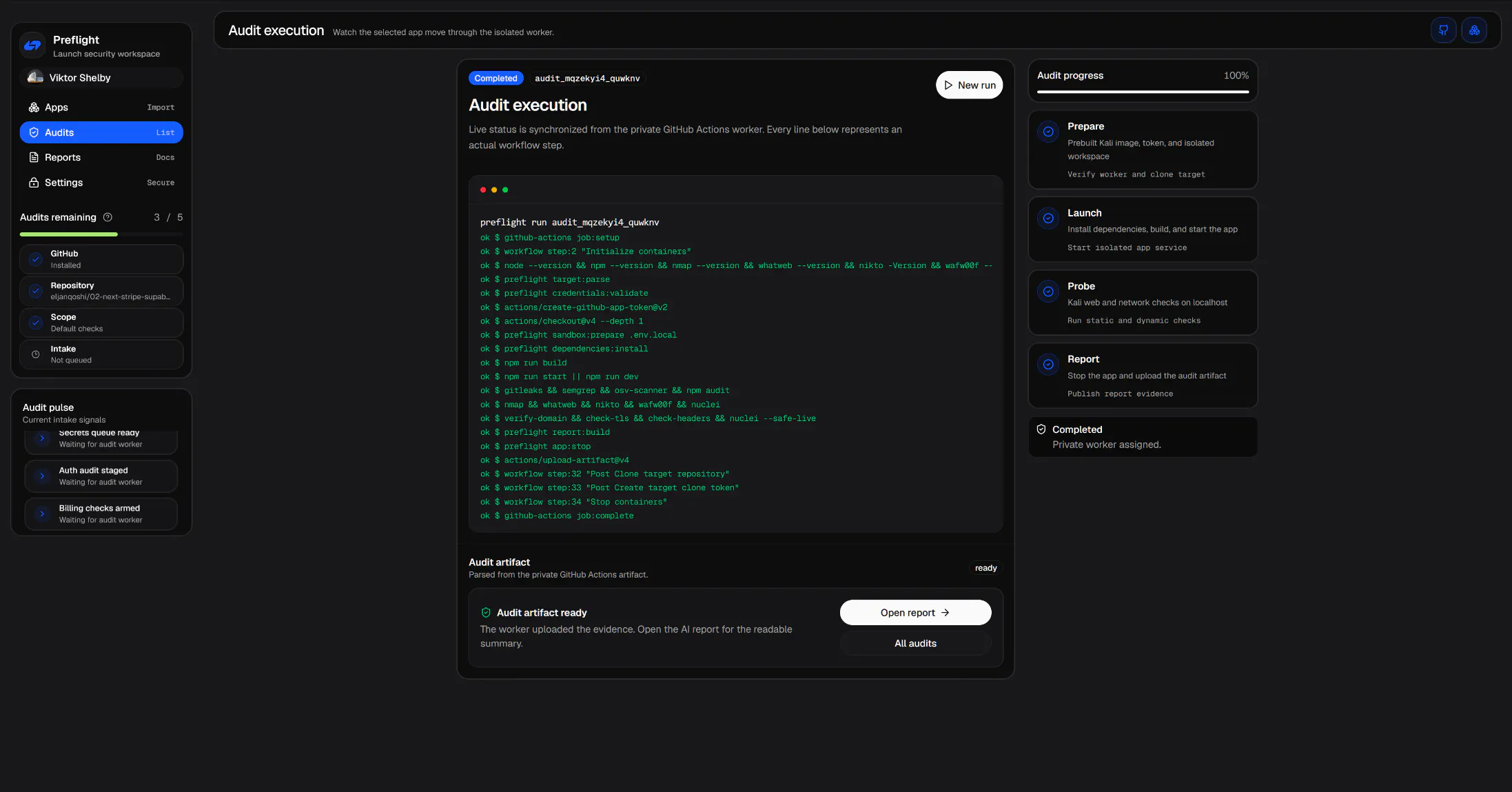Click the "preflight app:stop" terminal line
Image resolution: width=1512 pixels, height=792 pixels.
coord(535,447)
